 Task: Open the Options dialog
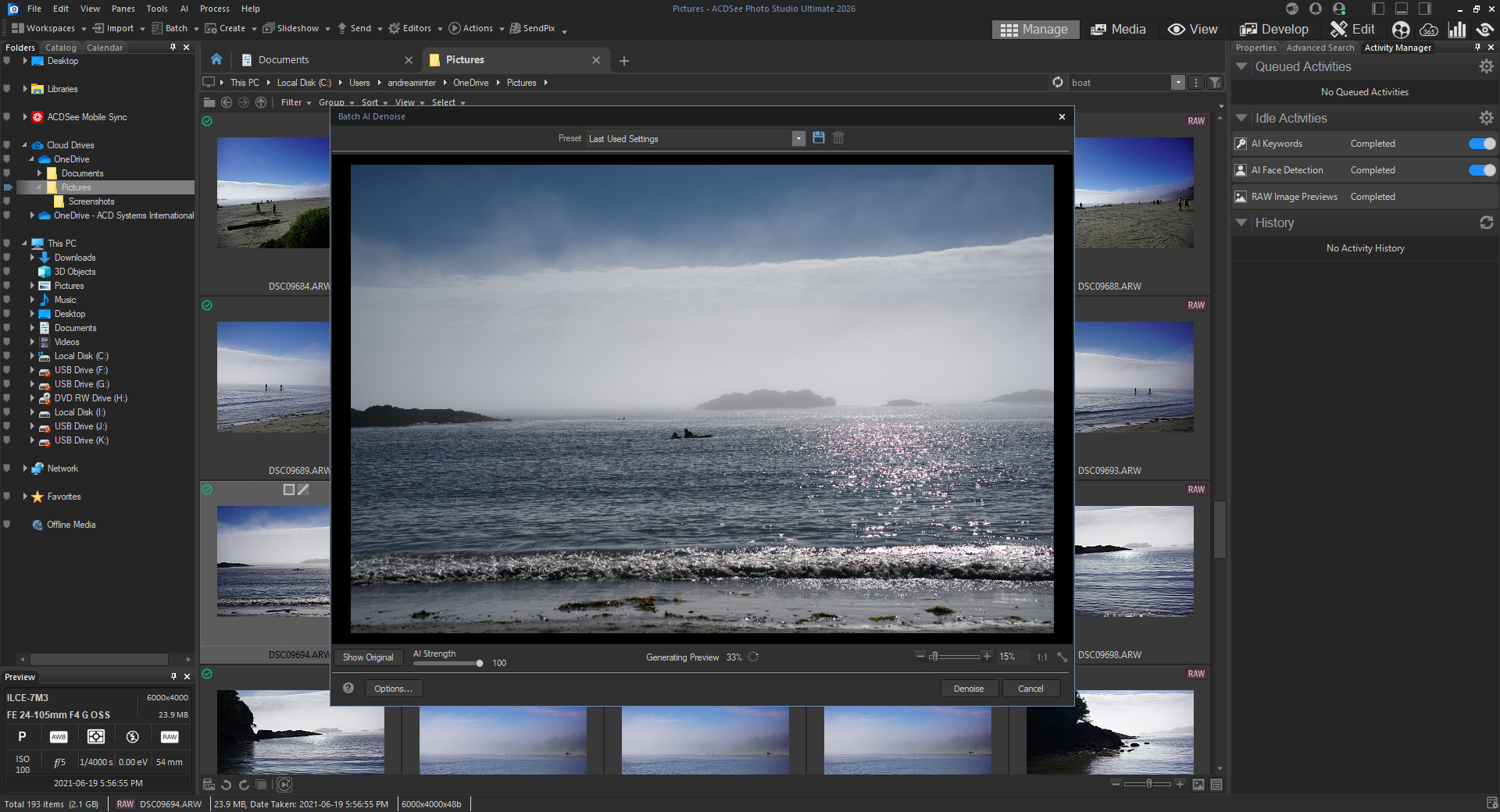pos(393,689)
